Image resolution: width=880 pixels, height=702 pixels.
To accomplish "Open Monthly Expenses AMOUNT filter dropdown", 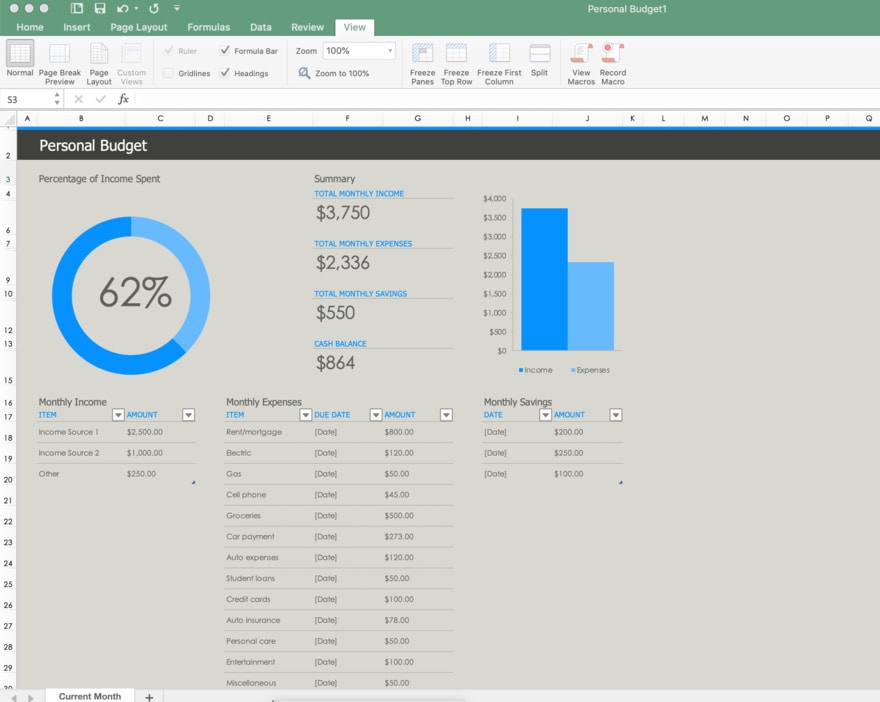I will [x=446, y=415].
